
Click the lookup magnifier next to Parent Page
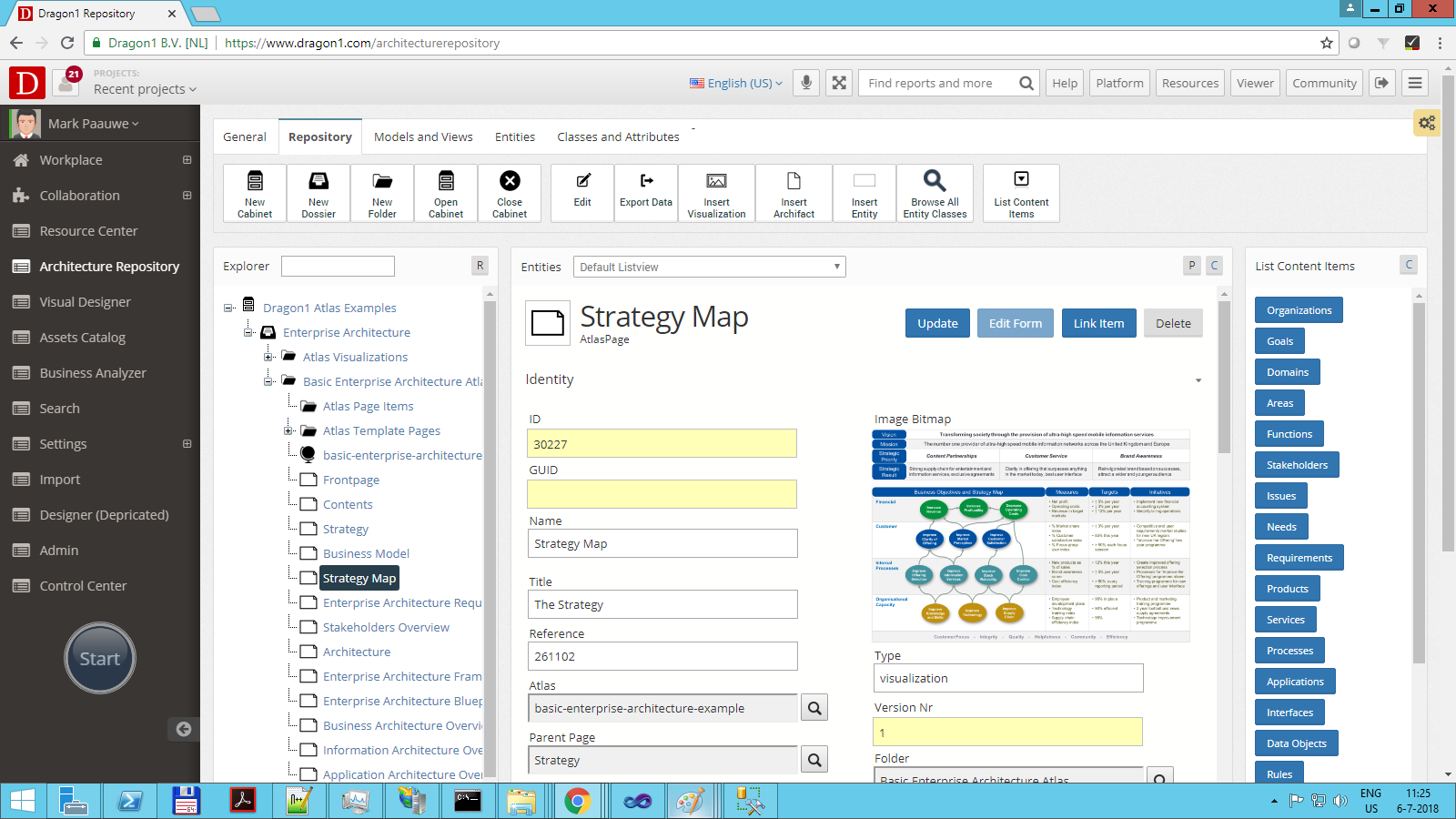pos(814,760)
